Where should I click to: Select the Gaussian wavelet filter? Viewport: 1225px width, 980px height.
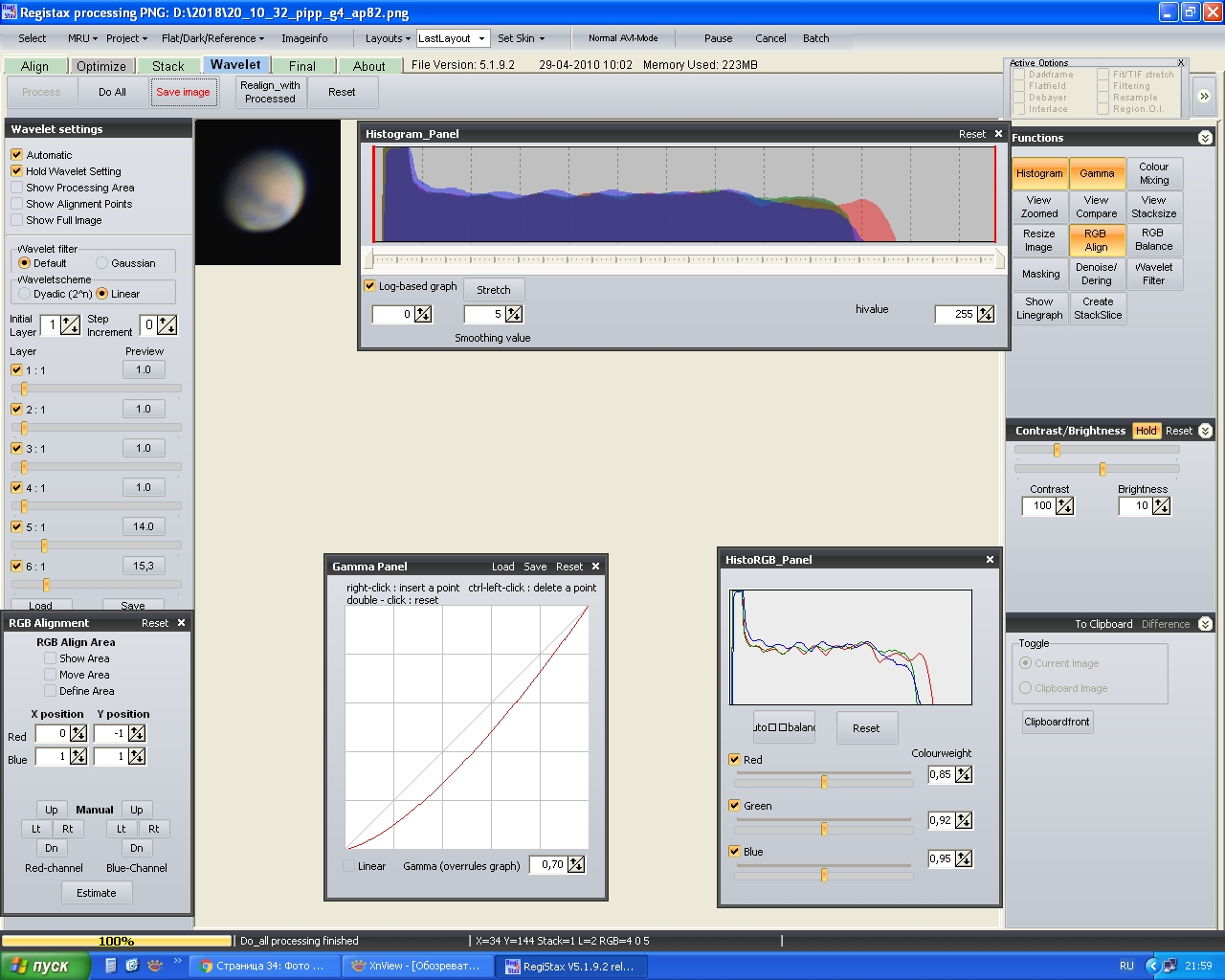pos(102,263)
